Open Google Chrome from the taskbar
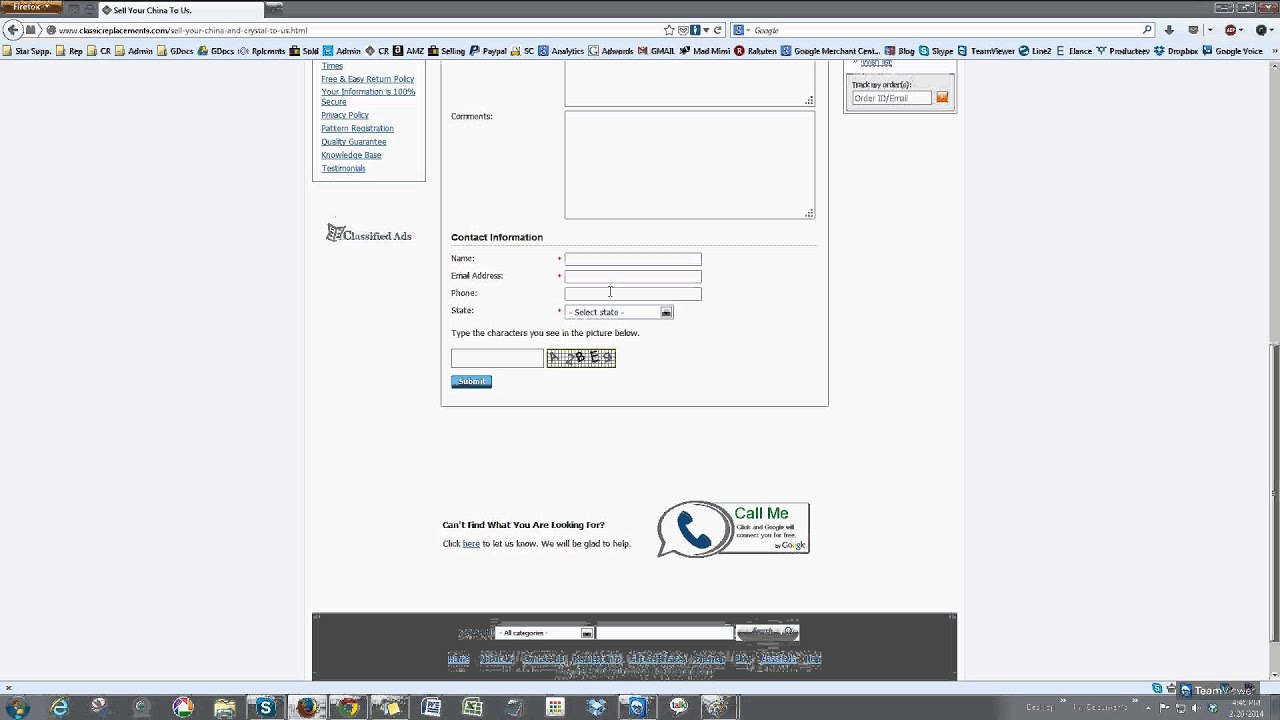1280x720 pixels. (x=347, y=707)
